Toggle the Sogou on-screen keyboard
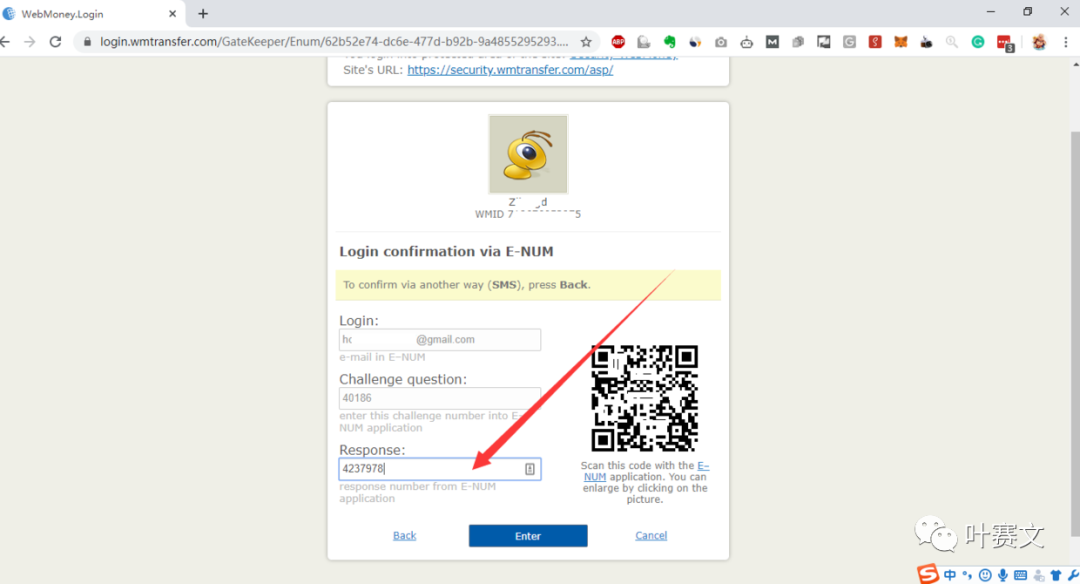This screenshot has height=584, width=1080. (x=1021, y=575)
